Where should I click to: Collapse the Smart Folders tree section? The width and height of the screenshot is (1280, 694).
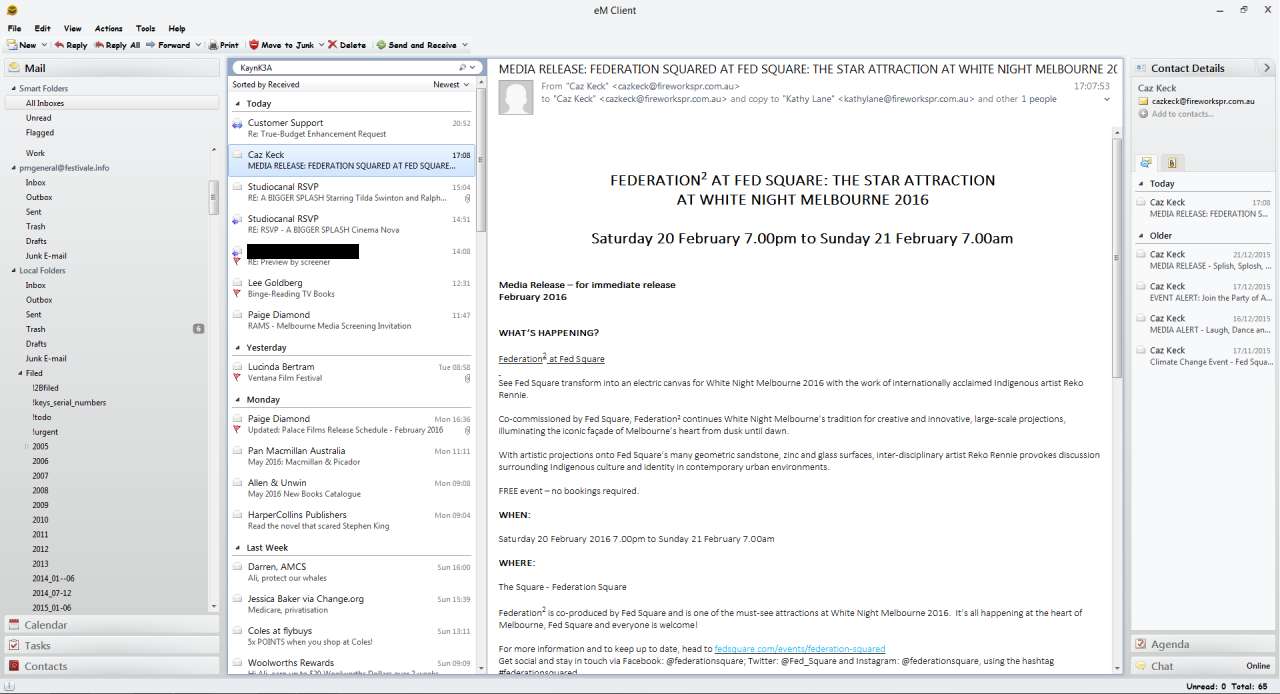(x=13, y=89)
